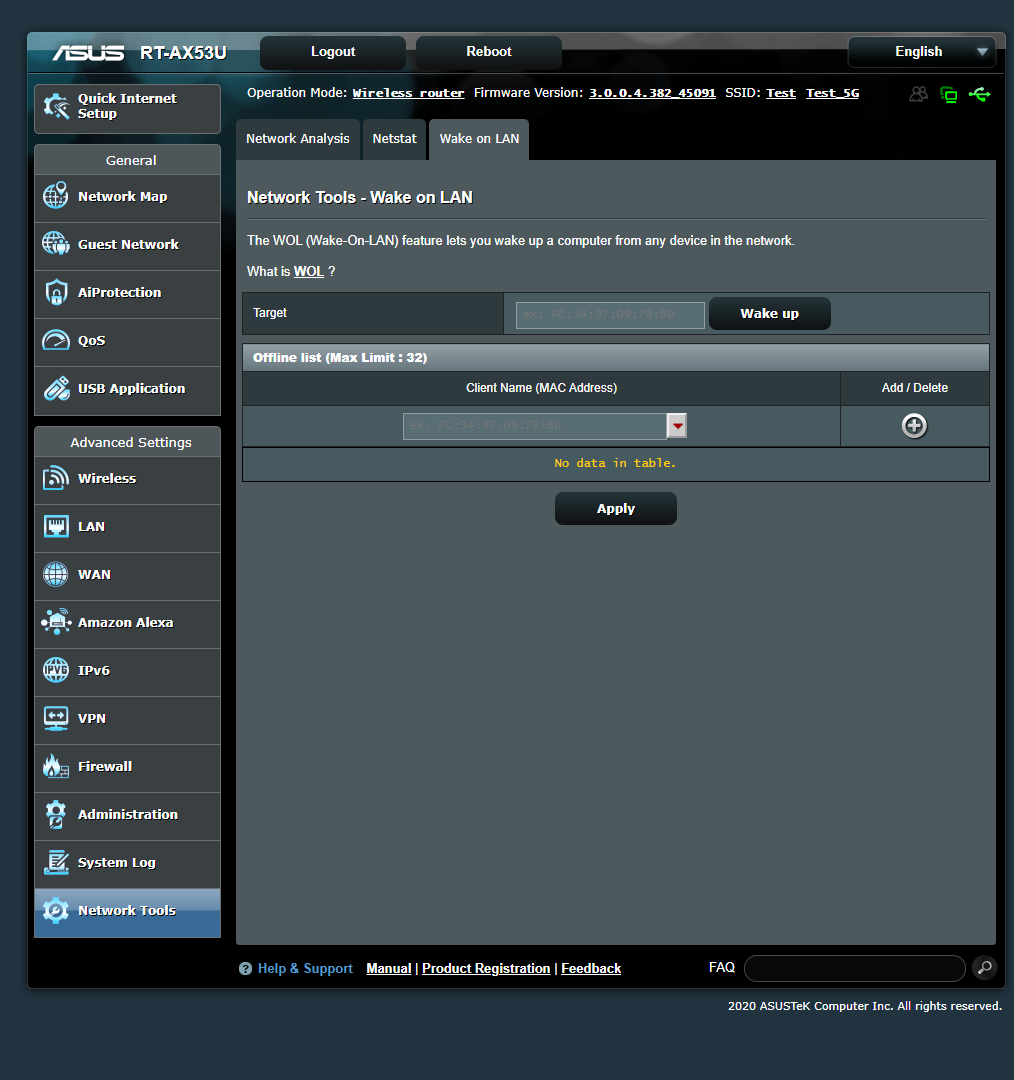The height and width of the screenshot is (1080, 1014).
Task: Click the Network Tools gear icon
Action: tap(56, 911)
